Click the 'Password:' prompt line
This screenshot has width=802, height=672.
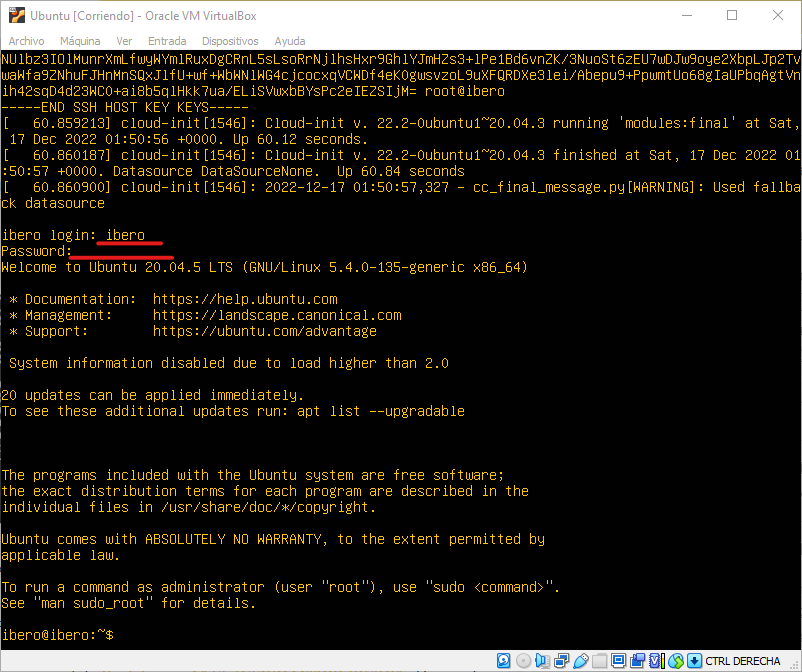(x=37, y=251)
